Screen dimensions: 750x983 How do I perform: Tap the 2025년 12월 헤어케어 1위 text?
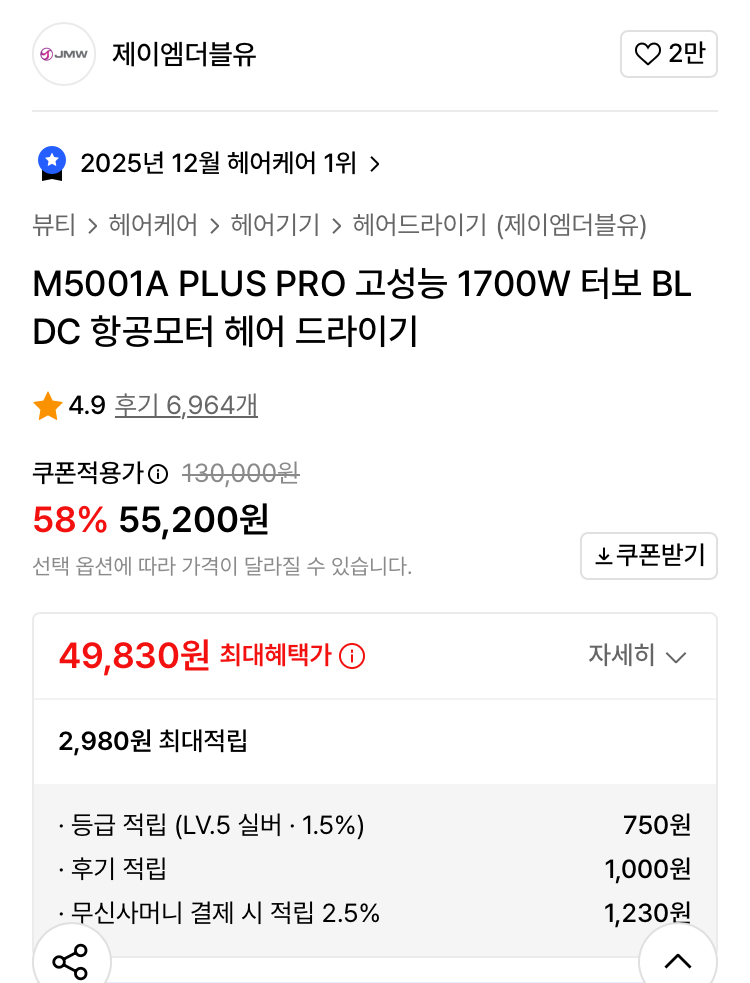[218, 163]
